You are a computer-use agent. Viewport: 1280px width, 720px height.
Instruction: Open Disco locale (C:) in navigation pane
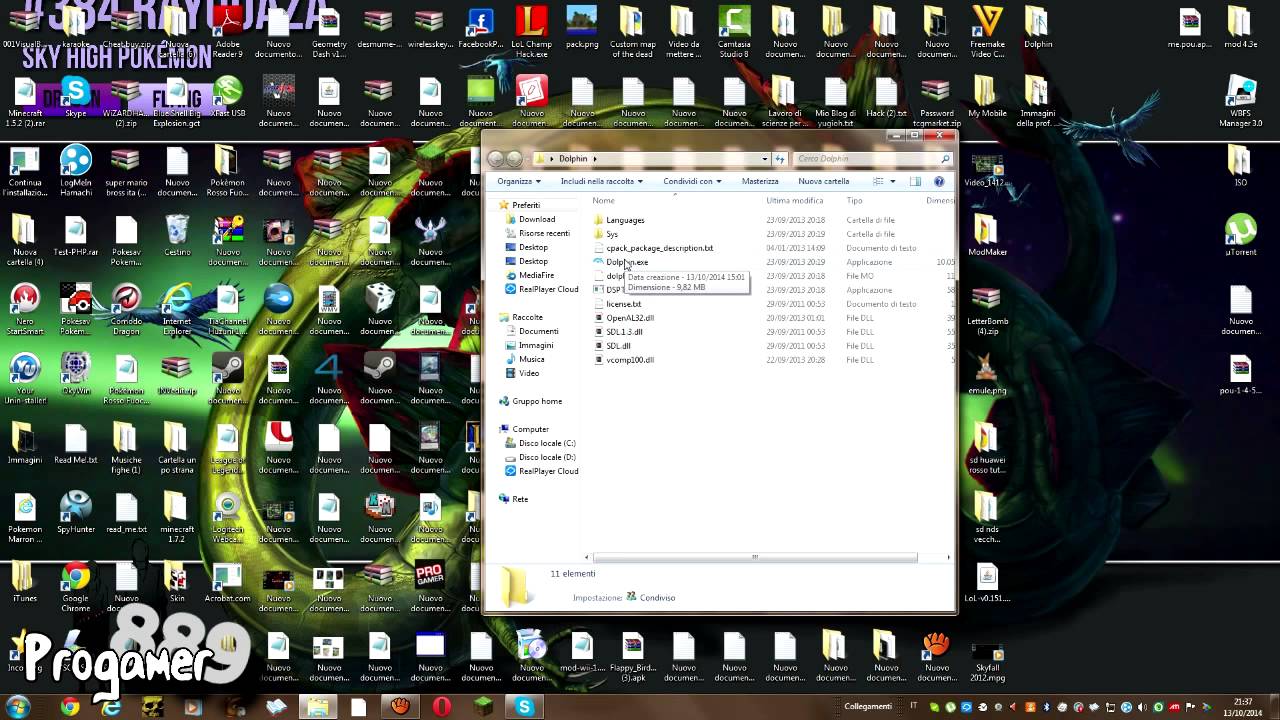pos(547,443)
